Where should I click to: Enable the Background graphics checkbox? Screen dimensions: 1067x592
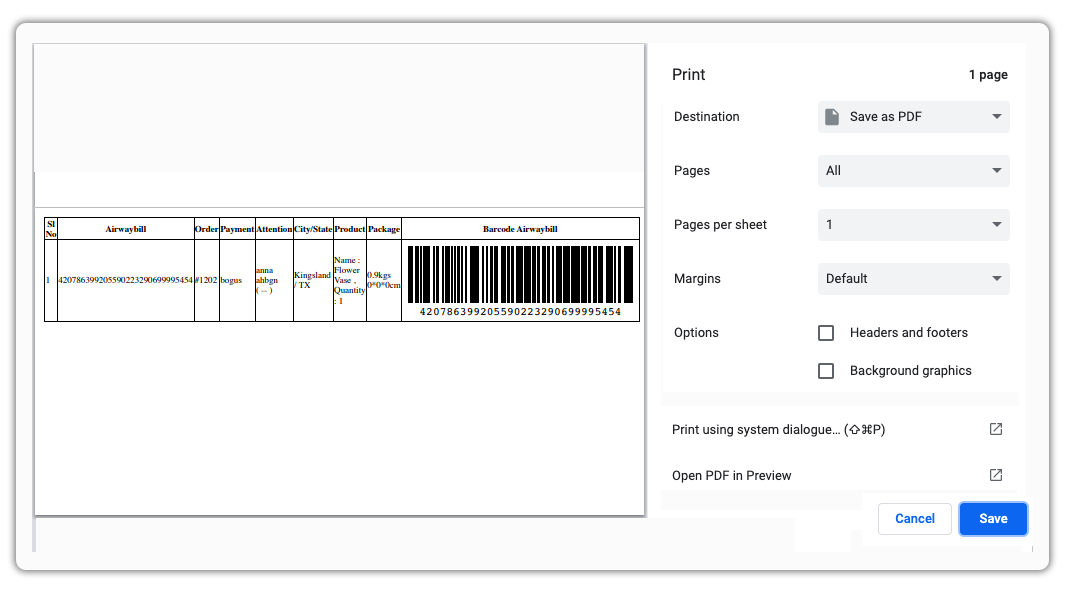click(825, 371)
